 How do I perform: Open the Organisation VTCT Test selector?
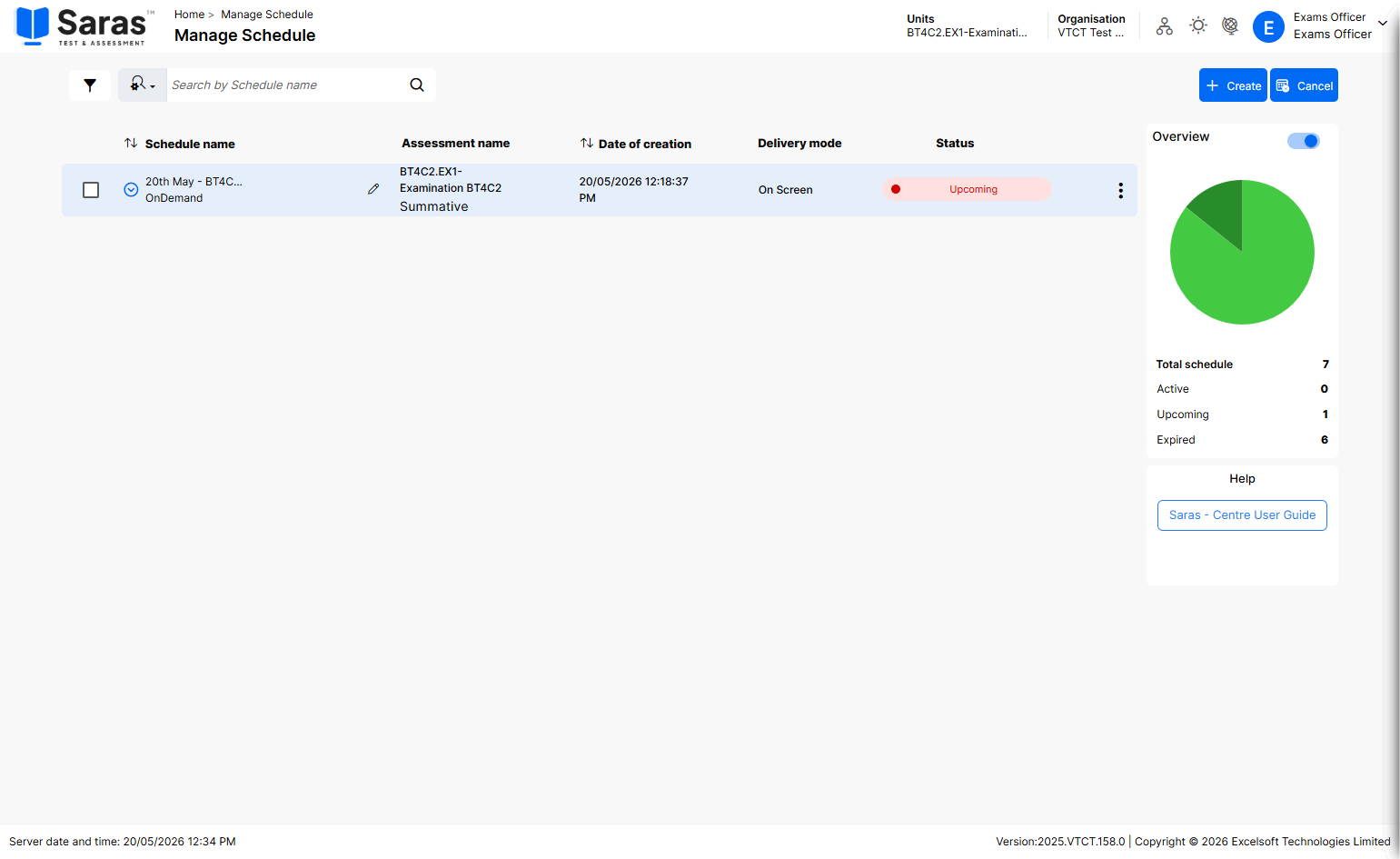[x=1091, y=25]
